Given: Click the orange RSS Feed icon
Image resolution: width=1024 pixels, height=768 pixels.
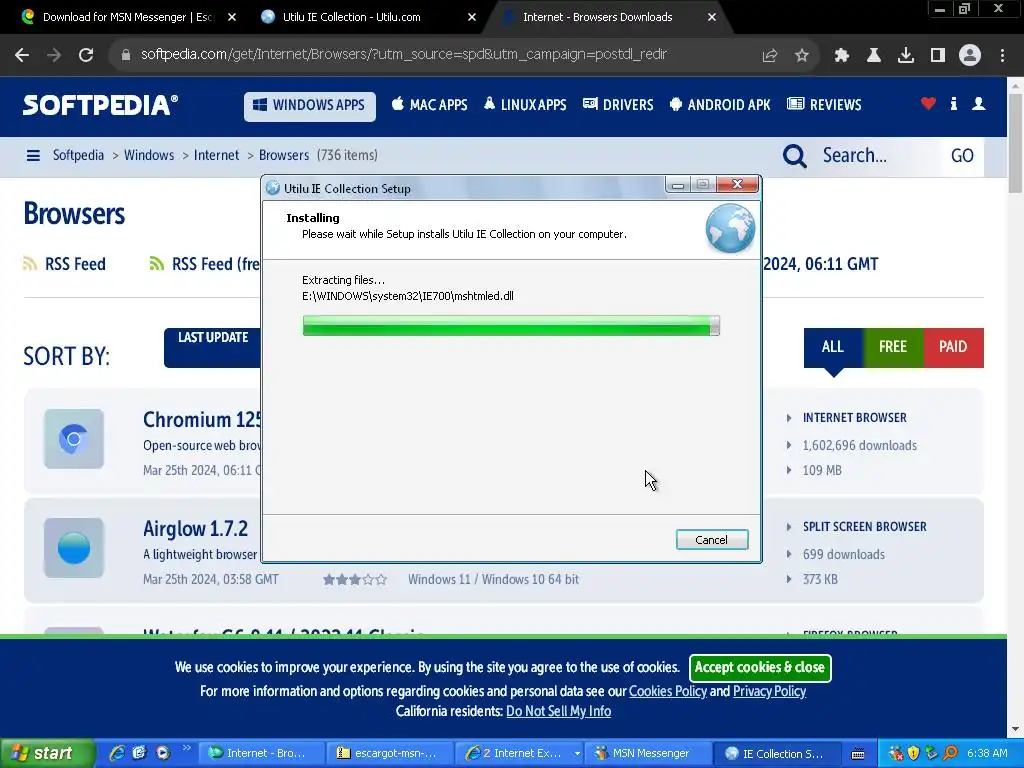Looking at the screenshot, I should pyautogui.click(x=29, y=263).
